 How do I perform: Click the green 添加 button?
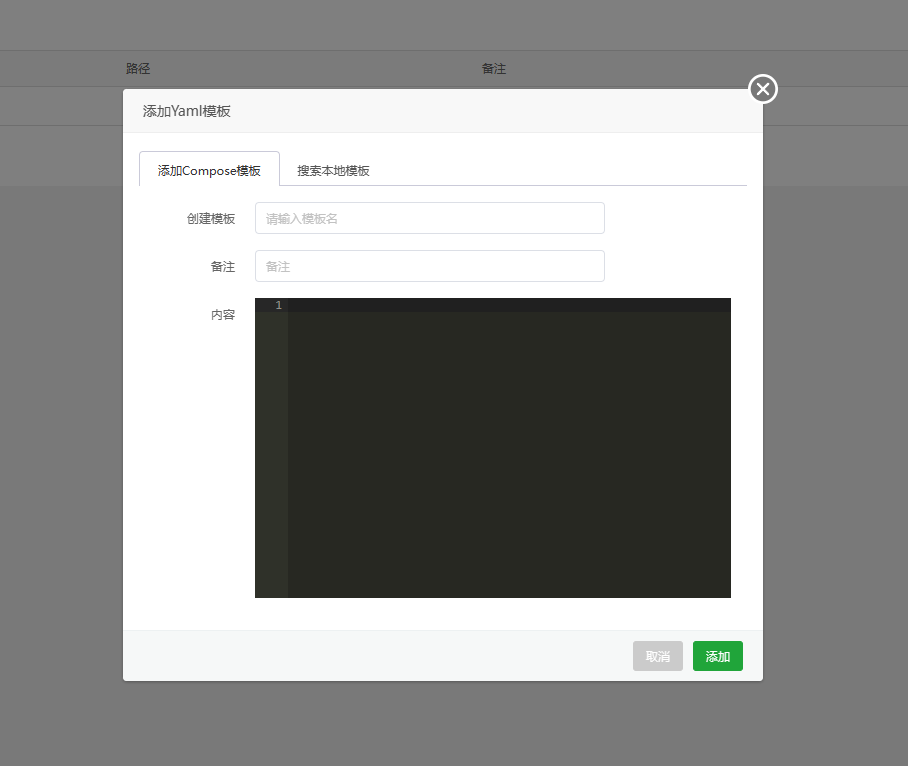[717, 656]
